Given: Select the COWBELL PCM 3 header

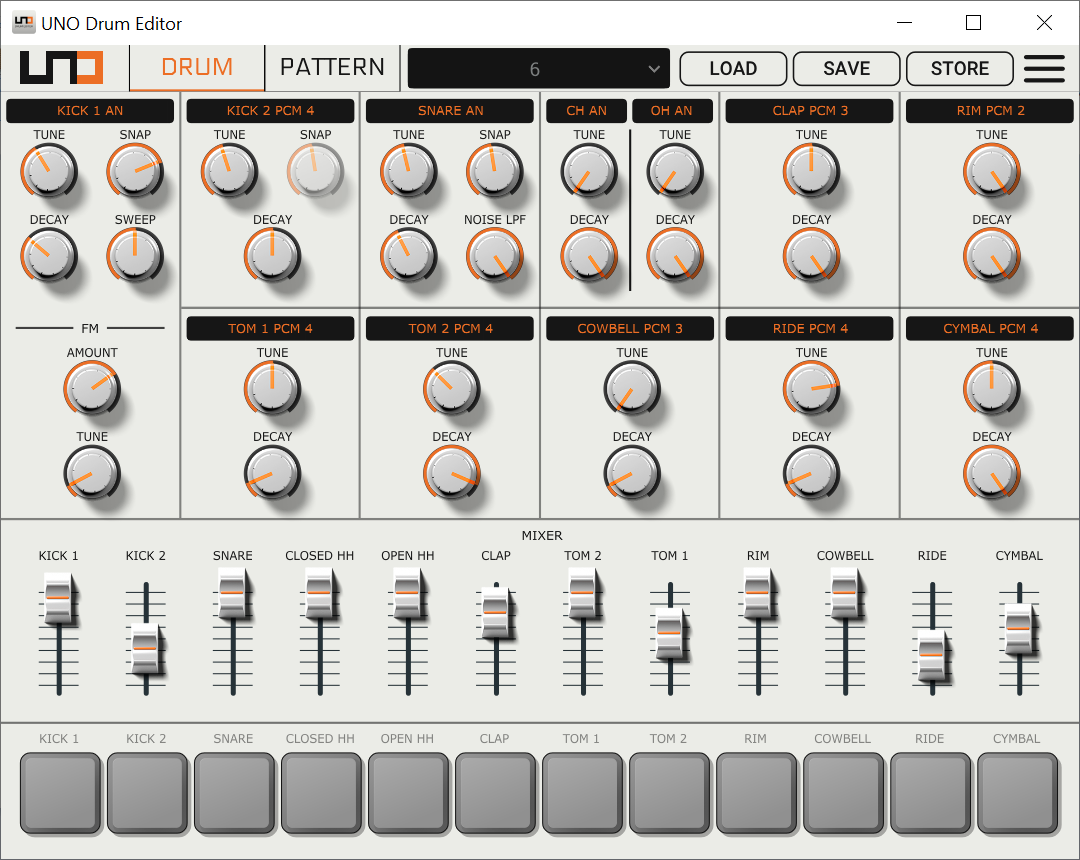Looking at the screenshot, I should coord(629,327).
